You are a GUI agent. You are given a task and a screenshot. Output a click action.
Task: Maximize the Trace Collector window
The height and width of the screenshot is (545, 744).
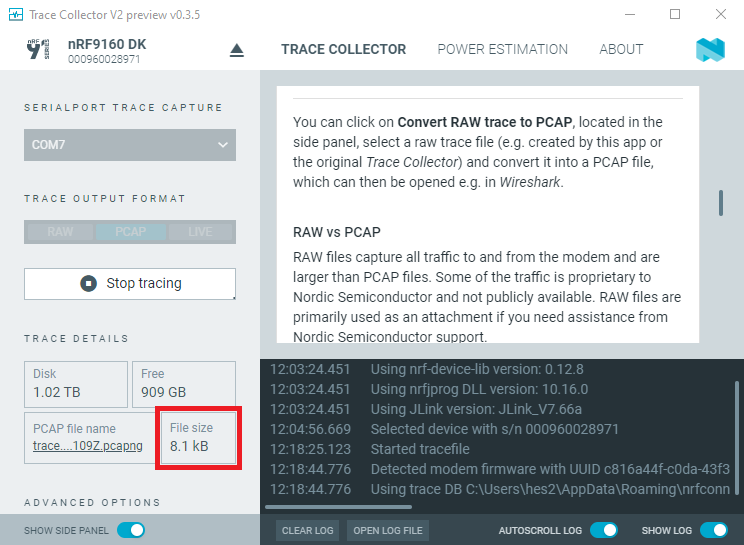coord(675,15)
